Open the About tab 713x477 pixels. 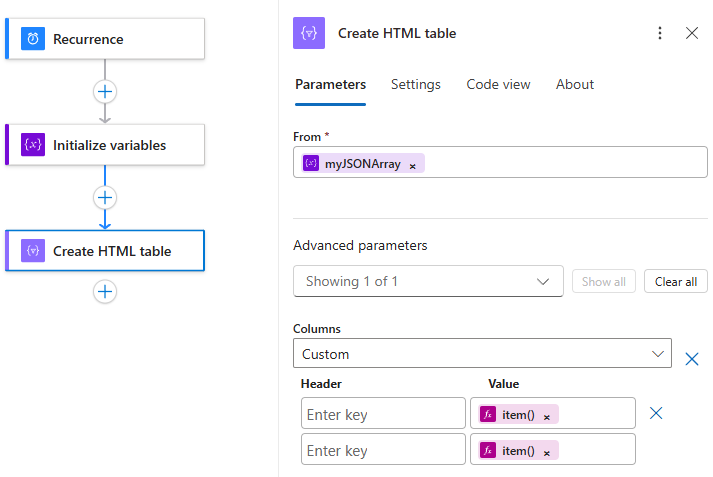tap(575, 85)
